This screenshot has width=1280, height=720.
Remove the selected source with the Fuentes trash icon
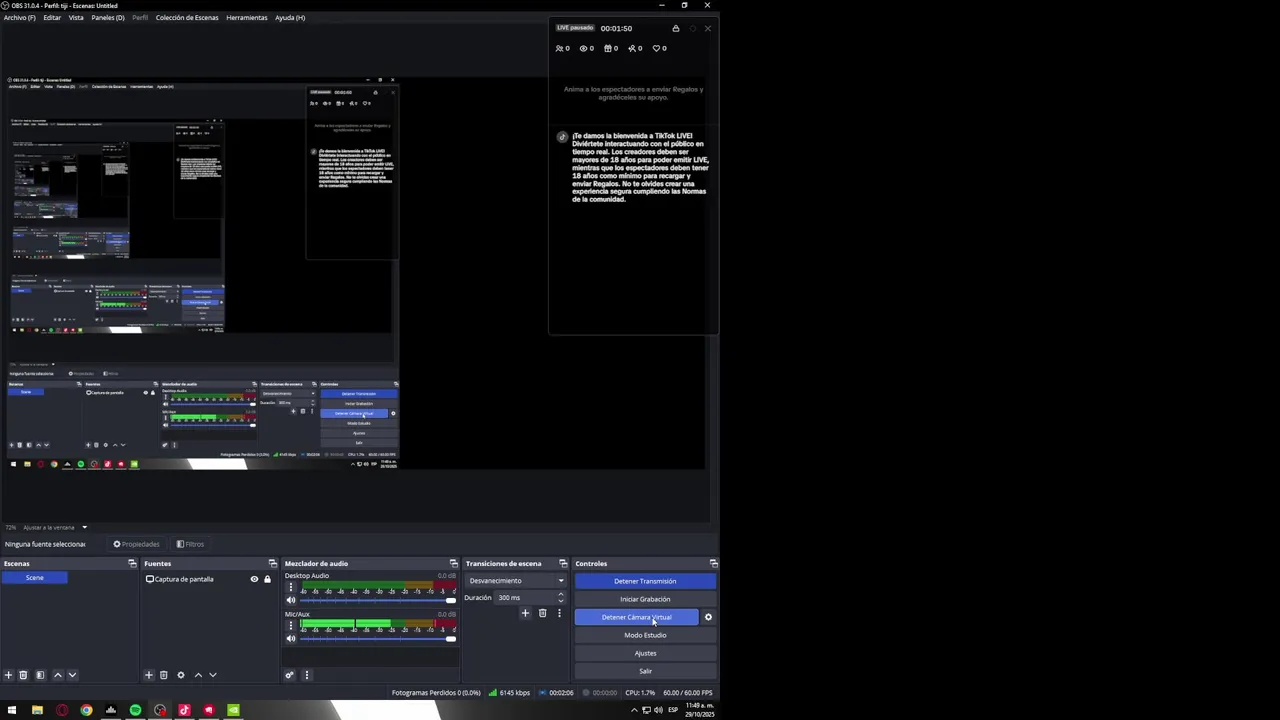[x=164, y=675]
